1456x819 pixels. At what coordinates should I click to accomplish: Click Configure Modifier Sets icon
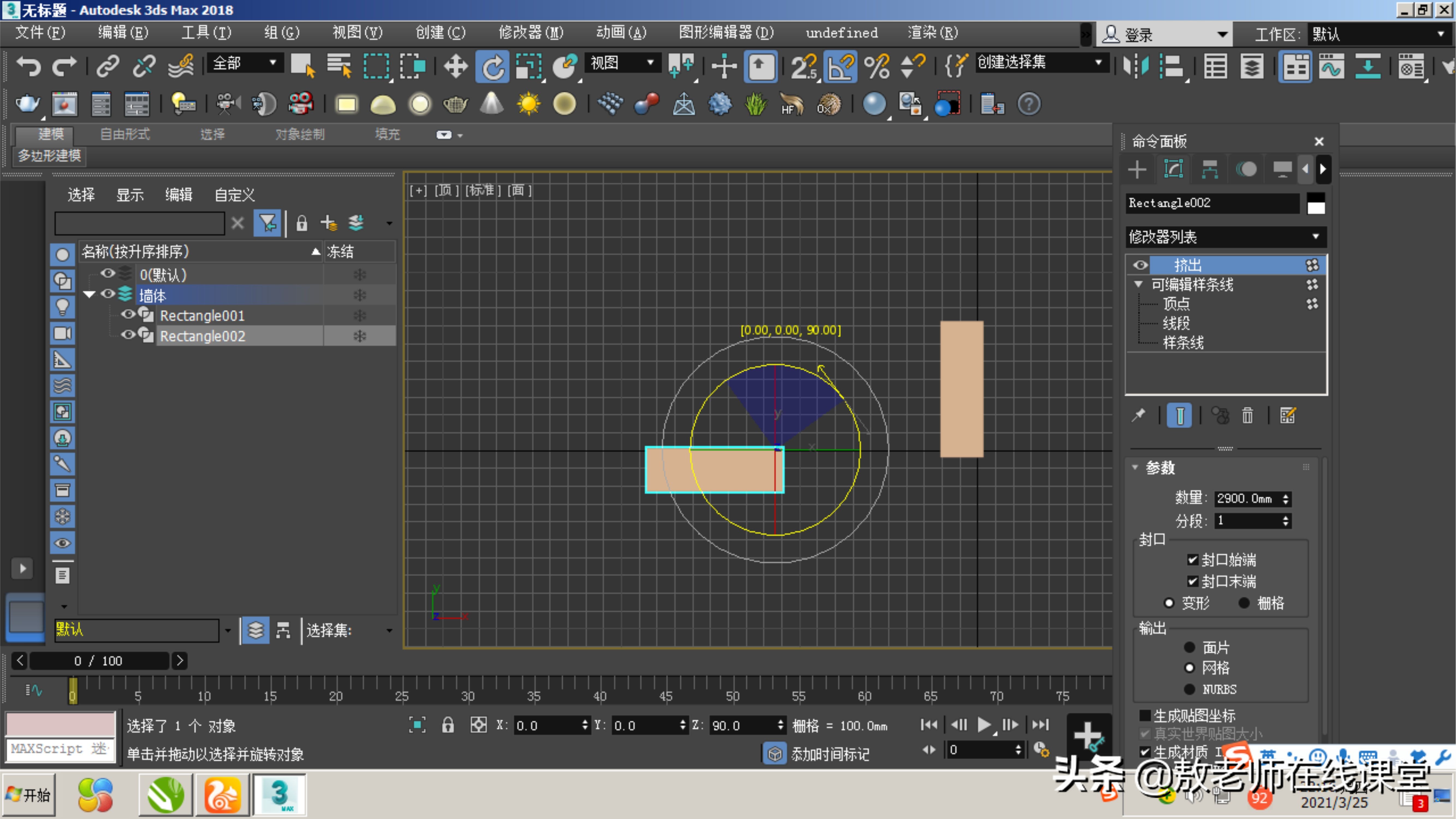pyautogui.click(x=1288, y=416)
